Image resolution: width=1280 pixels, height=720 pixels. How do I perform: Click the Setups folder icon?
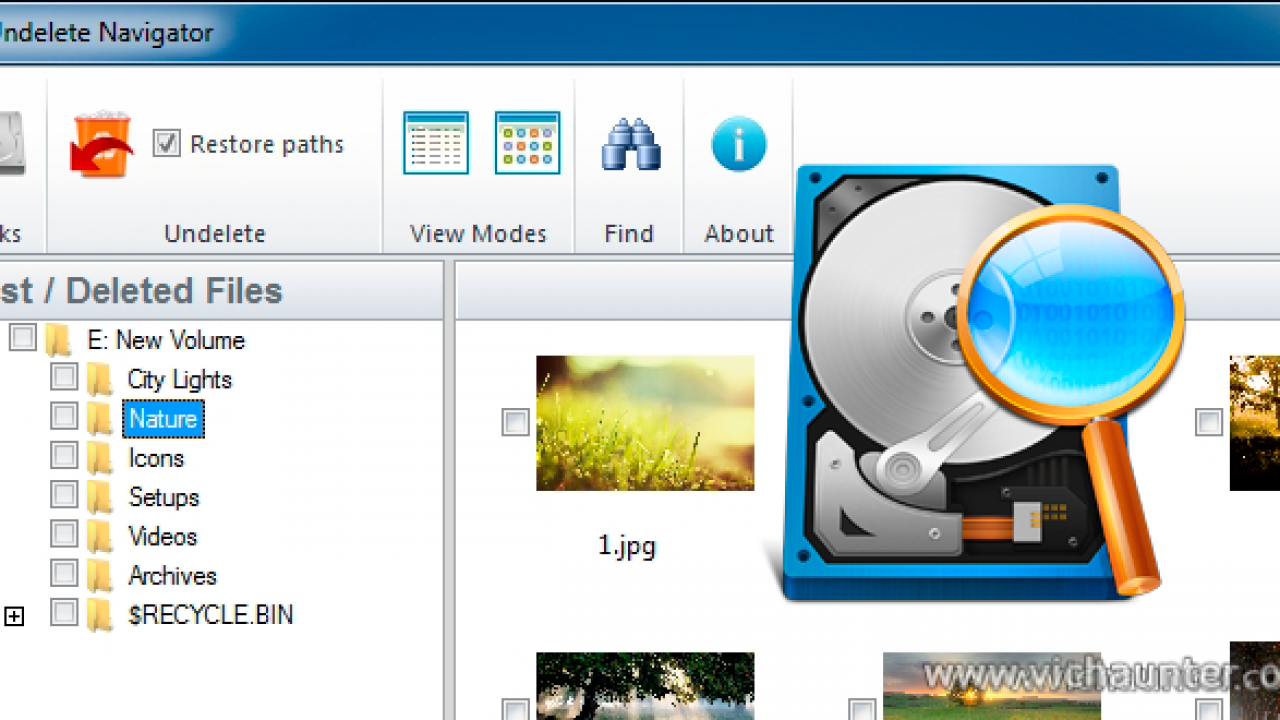pos(99,497)
